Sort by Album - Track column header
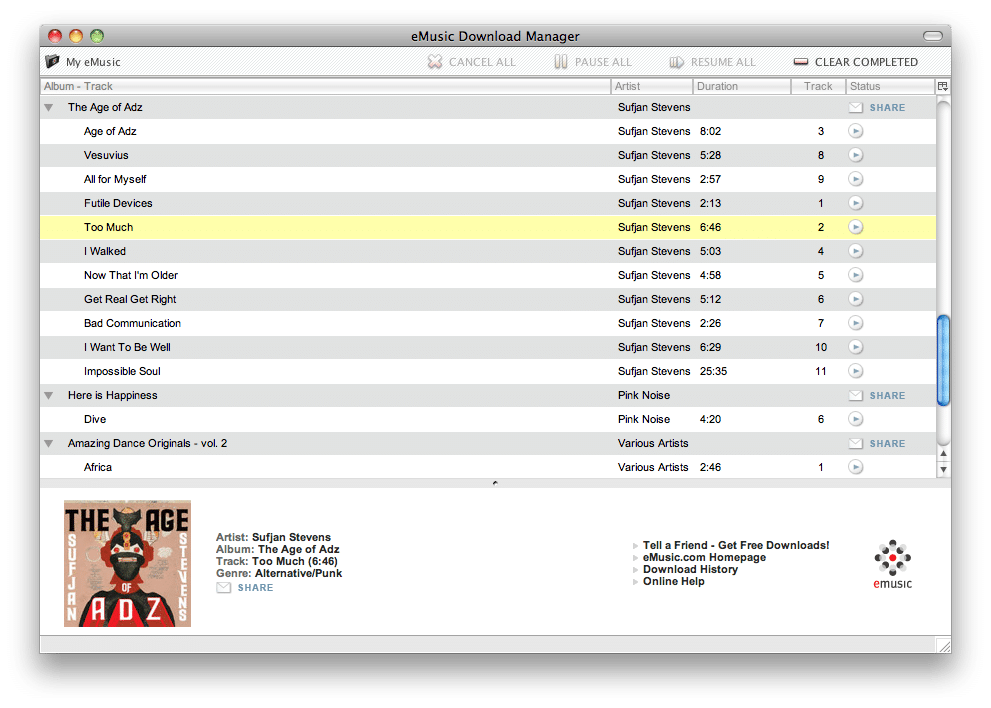 325,86
